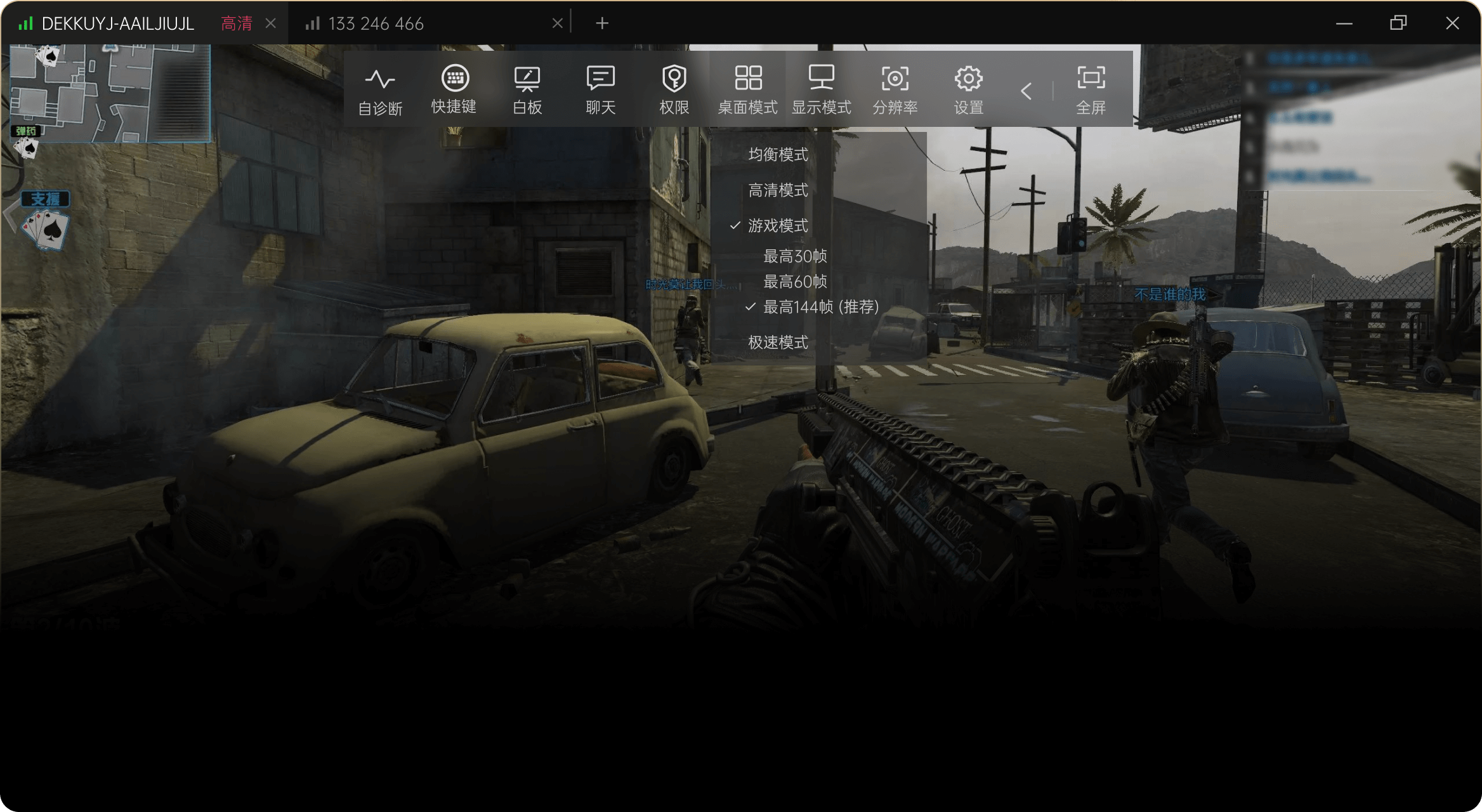1482x812 pixels.
Task: Add a new connection tab
Action: [602, 23]
